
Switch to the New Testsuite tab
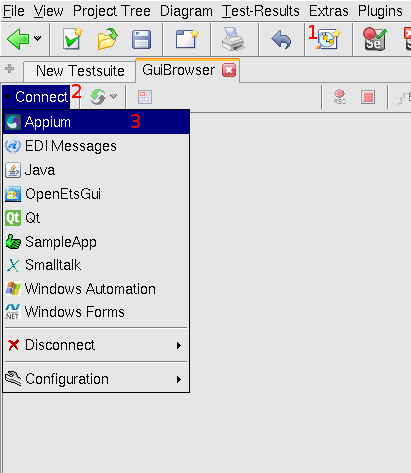(80, 71)
